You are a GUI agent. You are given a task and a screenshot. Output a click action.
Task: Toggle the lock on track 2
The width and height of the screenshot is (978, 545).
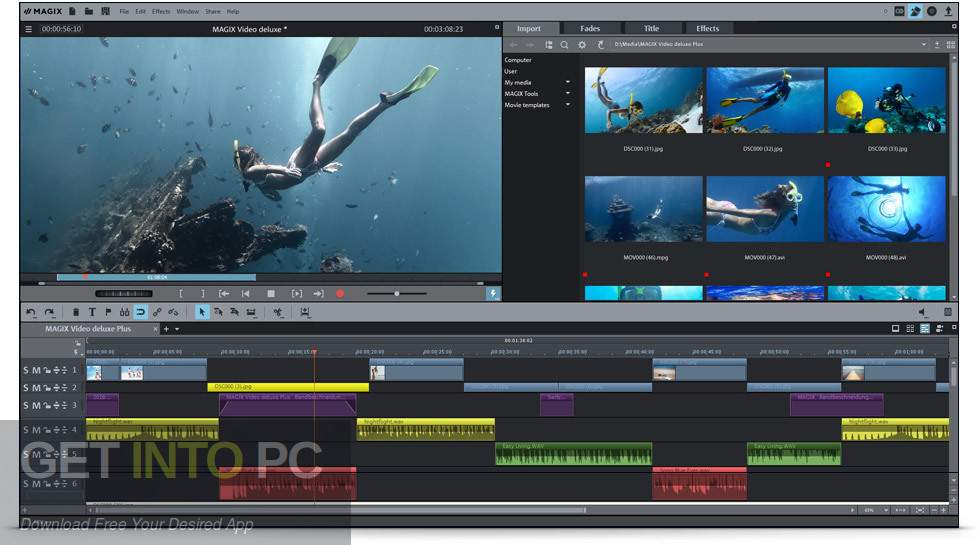47,388
